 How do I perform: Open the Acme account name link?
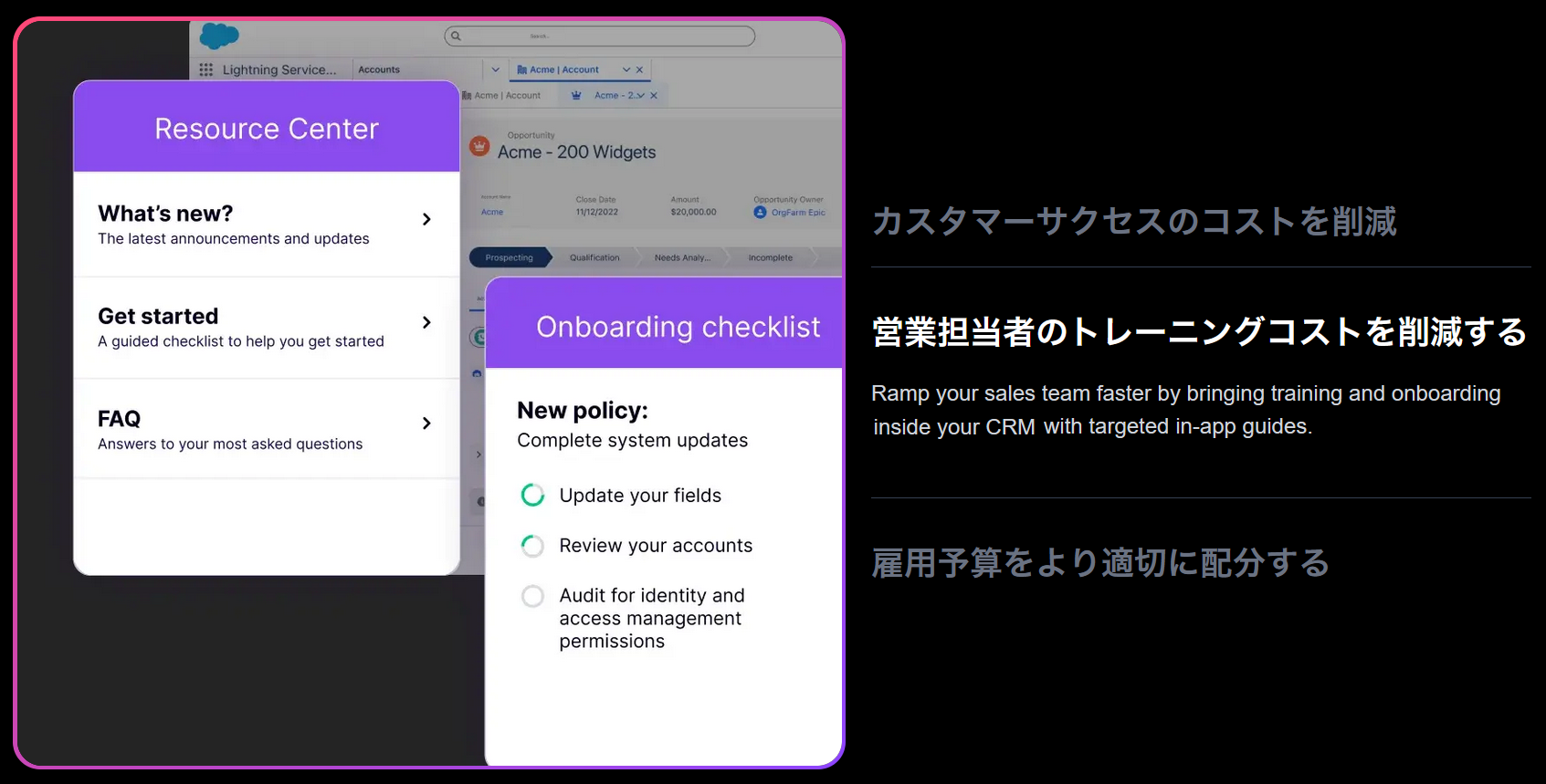(492, 212)
